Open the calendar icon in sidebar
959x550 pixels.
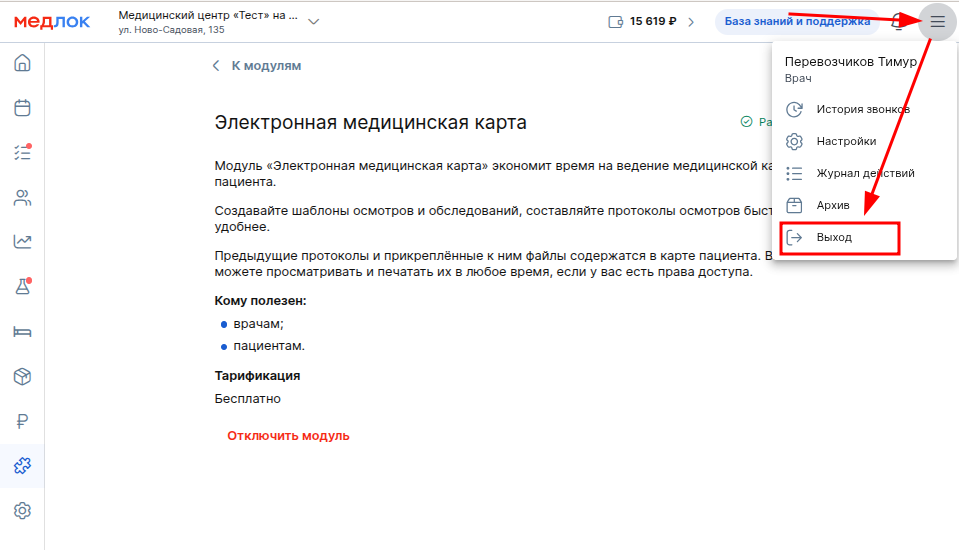click(22, 108)
